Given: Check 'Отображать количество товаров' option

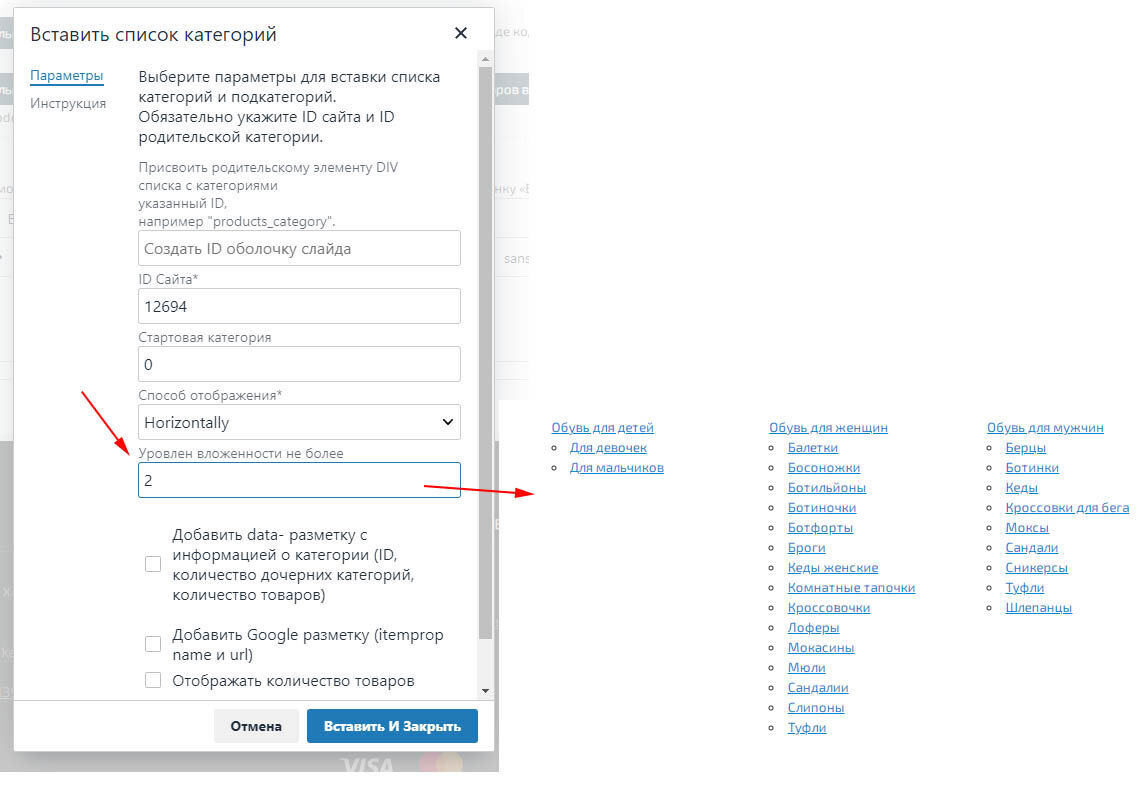Looking at the screenshot, I should tap(153, 681).
